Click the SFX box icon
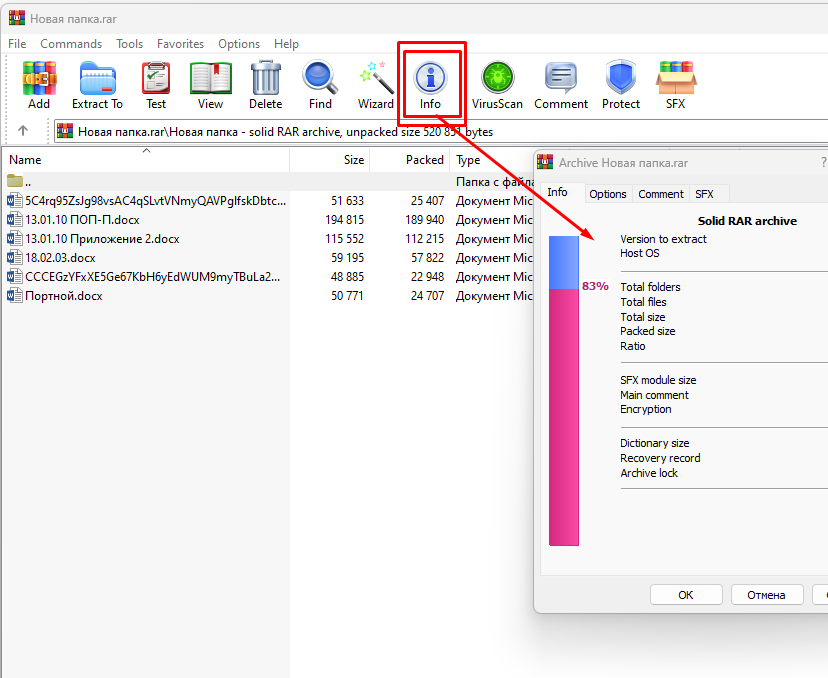Screen dimensions: 828x678 676,78
